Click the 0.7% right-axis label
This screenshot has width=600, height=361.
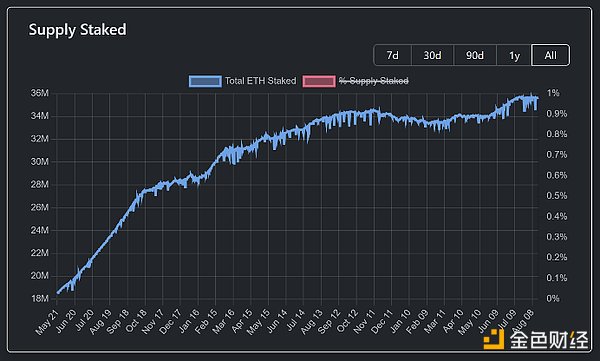pos(556,155)
